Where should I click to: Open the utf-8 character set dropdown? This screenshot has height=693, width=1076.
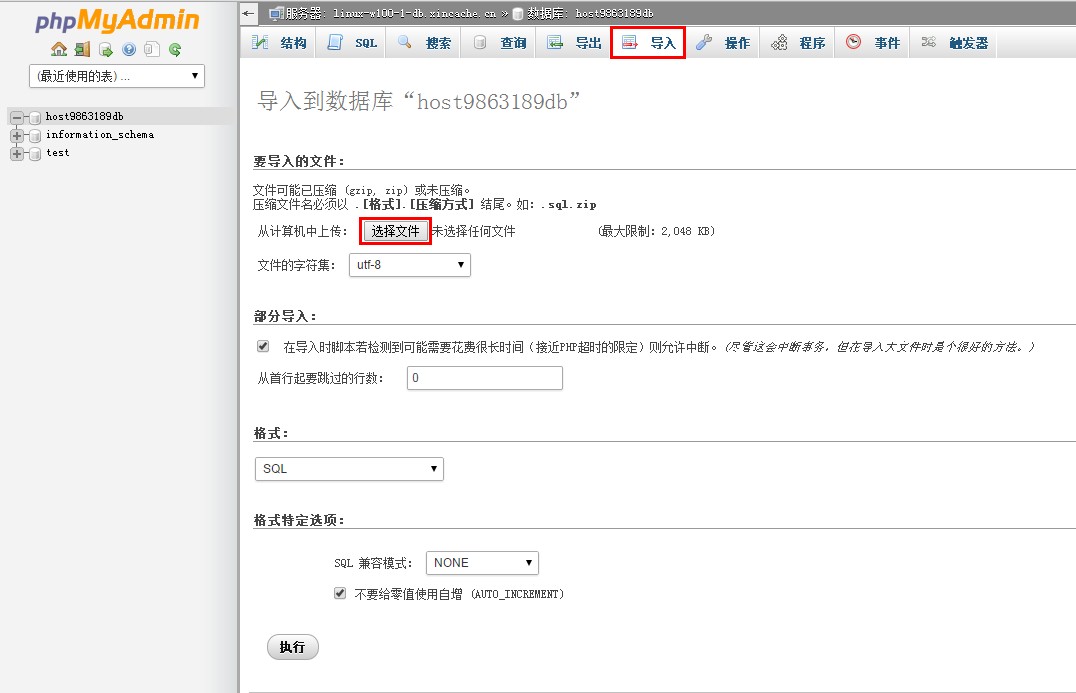pyautogui.click(x=410, y=265)
